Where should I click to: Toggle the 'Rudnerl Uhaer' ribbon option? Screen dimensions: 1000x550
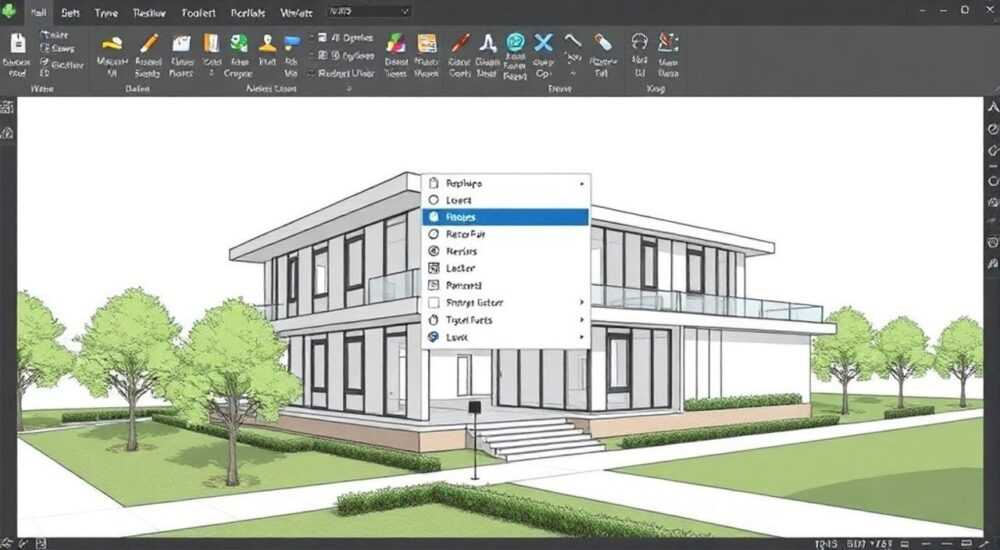pyautogui.click(x=340, y=73)
